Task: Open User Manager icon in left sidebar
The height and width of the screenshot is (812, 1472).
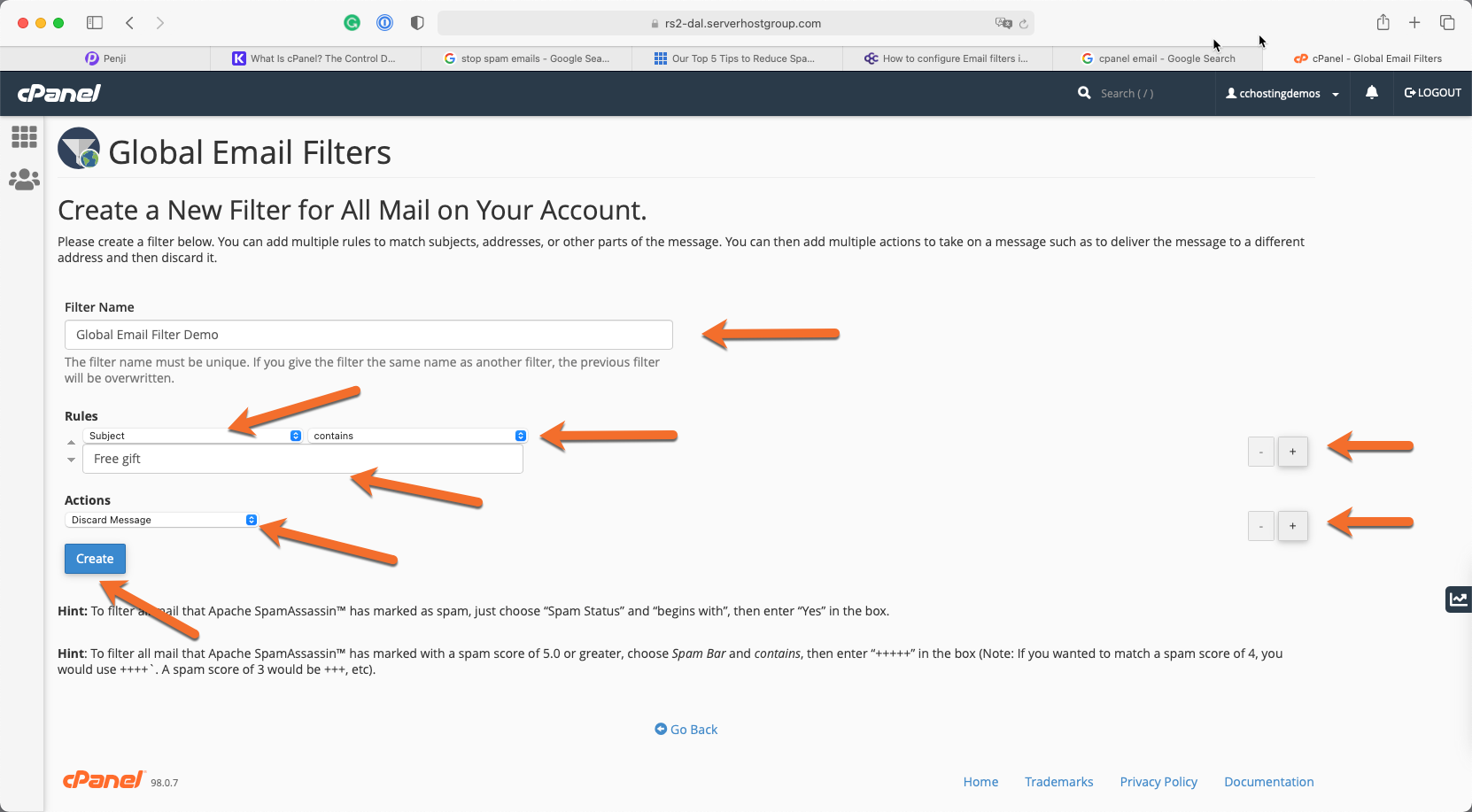Action: [24, 180]
